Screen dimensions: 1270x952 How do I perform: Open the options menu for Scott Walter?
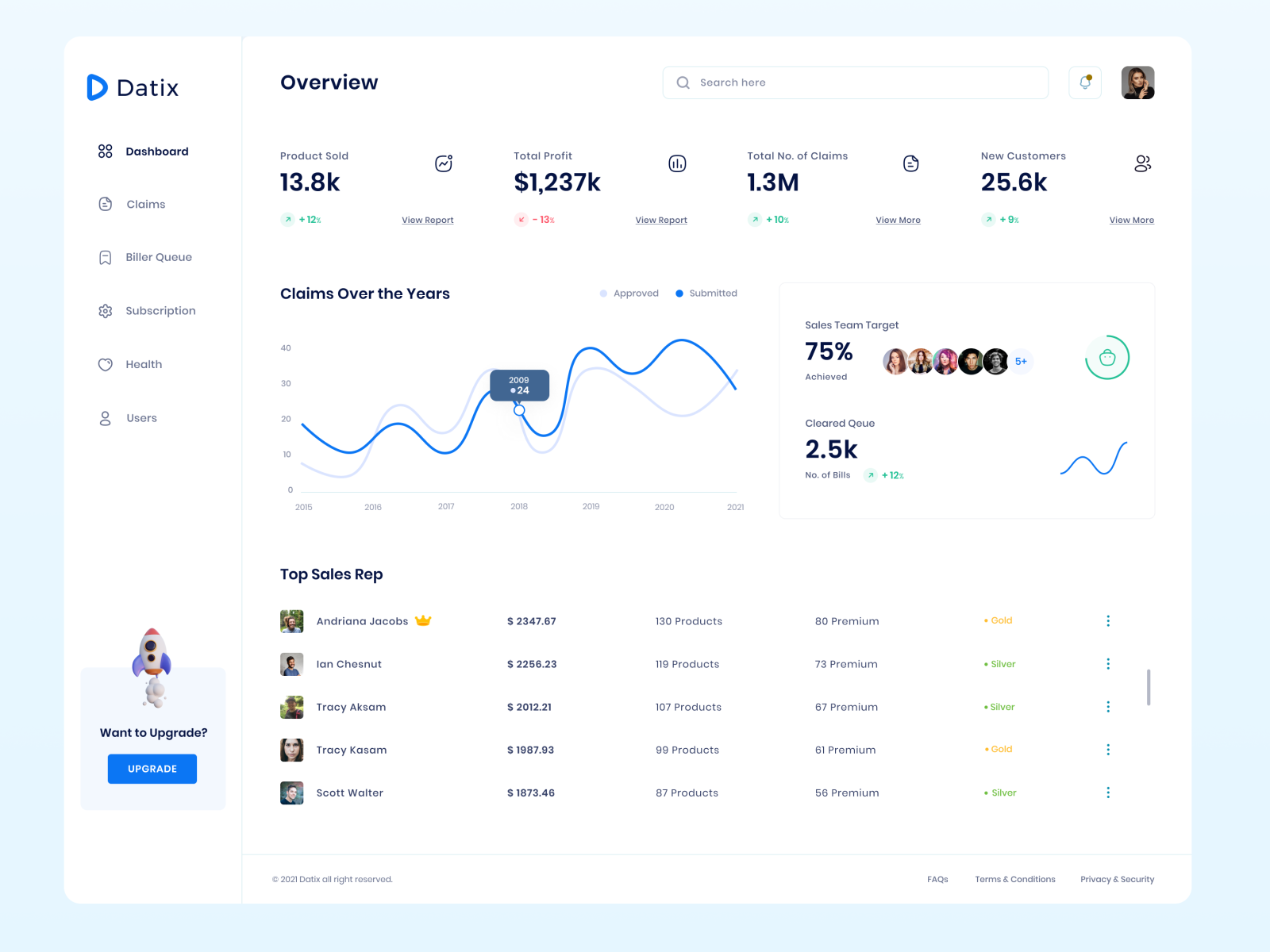tap(1108, 793)
